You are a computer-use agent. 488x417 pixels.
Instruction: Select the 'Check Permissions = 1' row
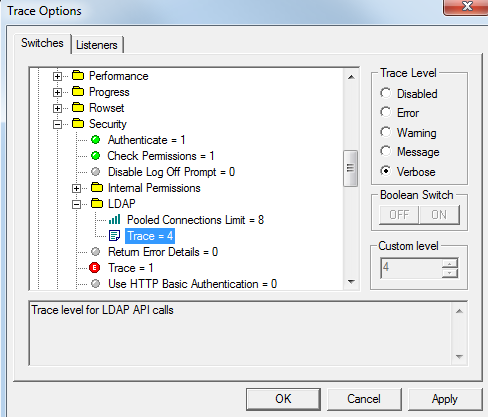tap(160, 156)
